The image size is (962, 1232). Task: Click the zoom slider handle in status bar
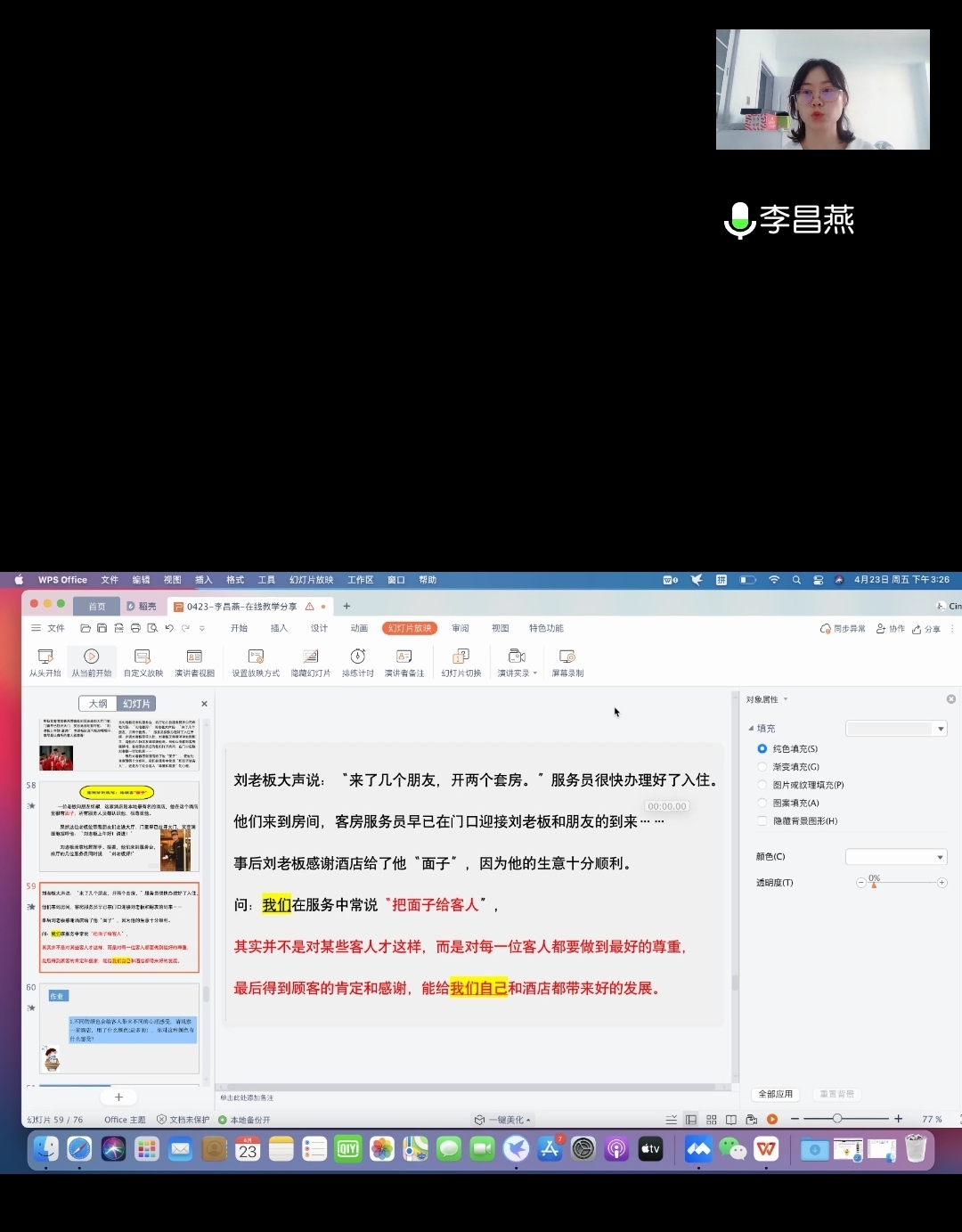(x=836, y=1119)
